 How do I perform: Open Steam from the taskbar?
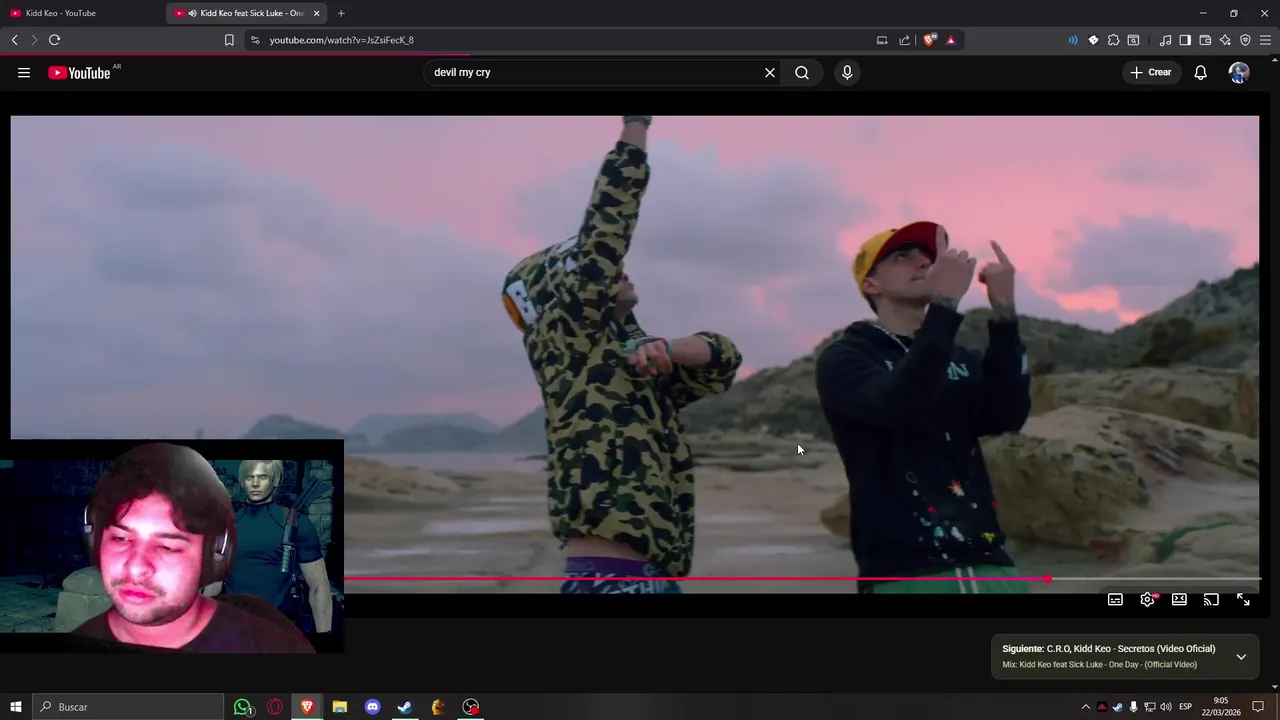(x=405, y=707)
